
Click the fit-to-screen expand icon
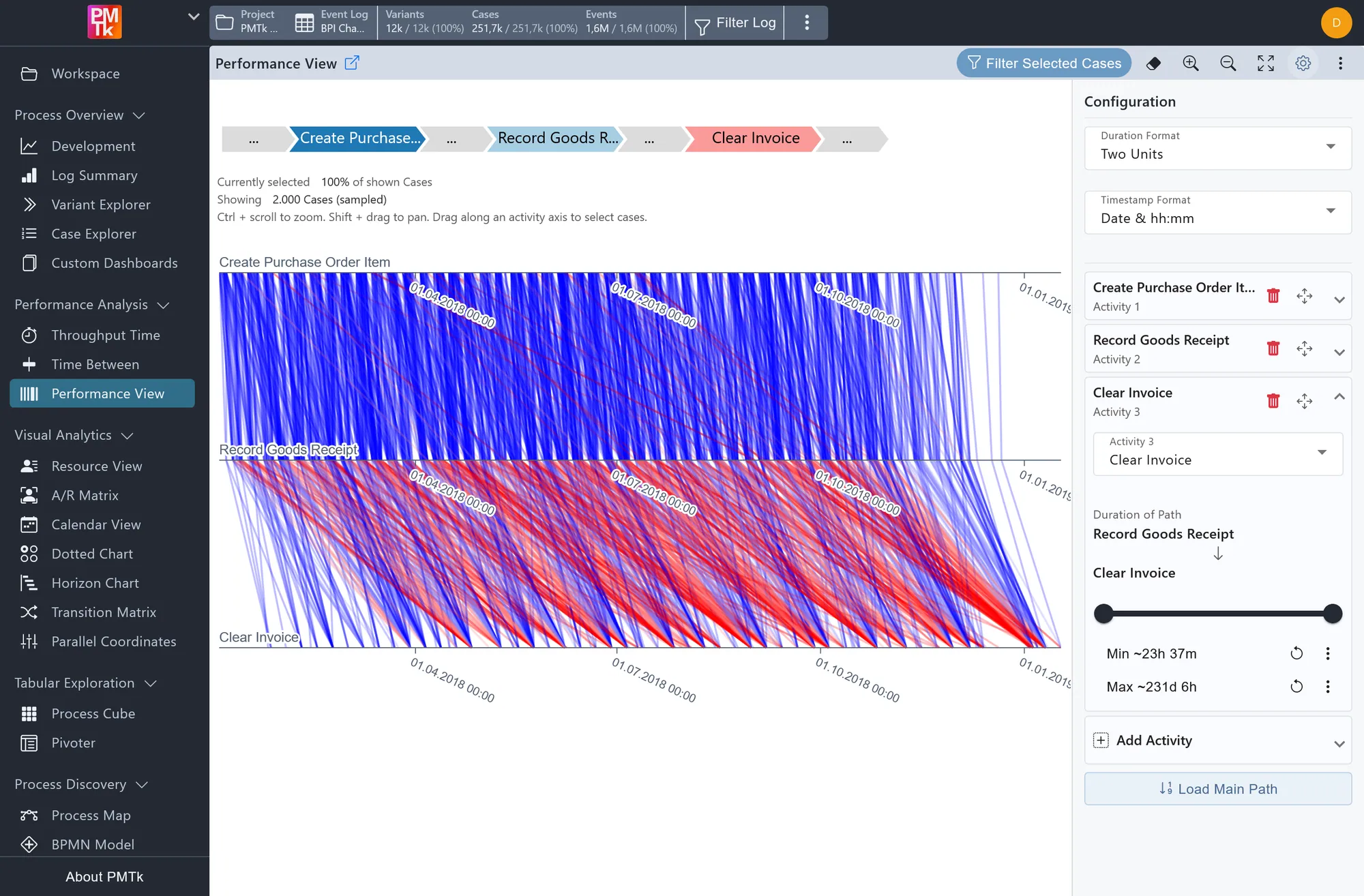point(1266,63)
